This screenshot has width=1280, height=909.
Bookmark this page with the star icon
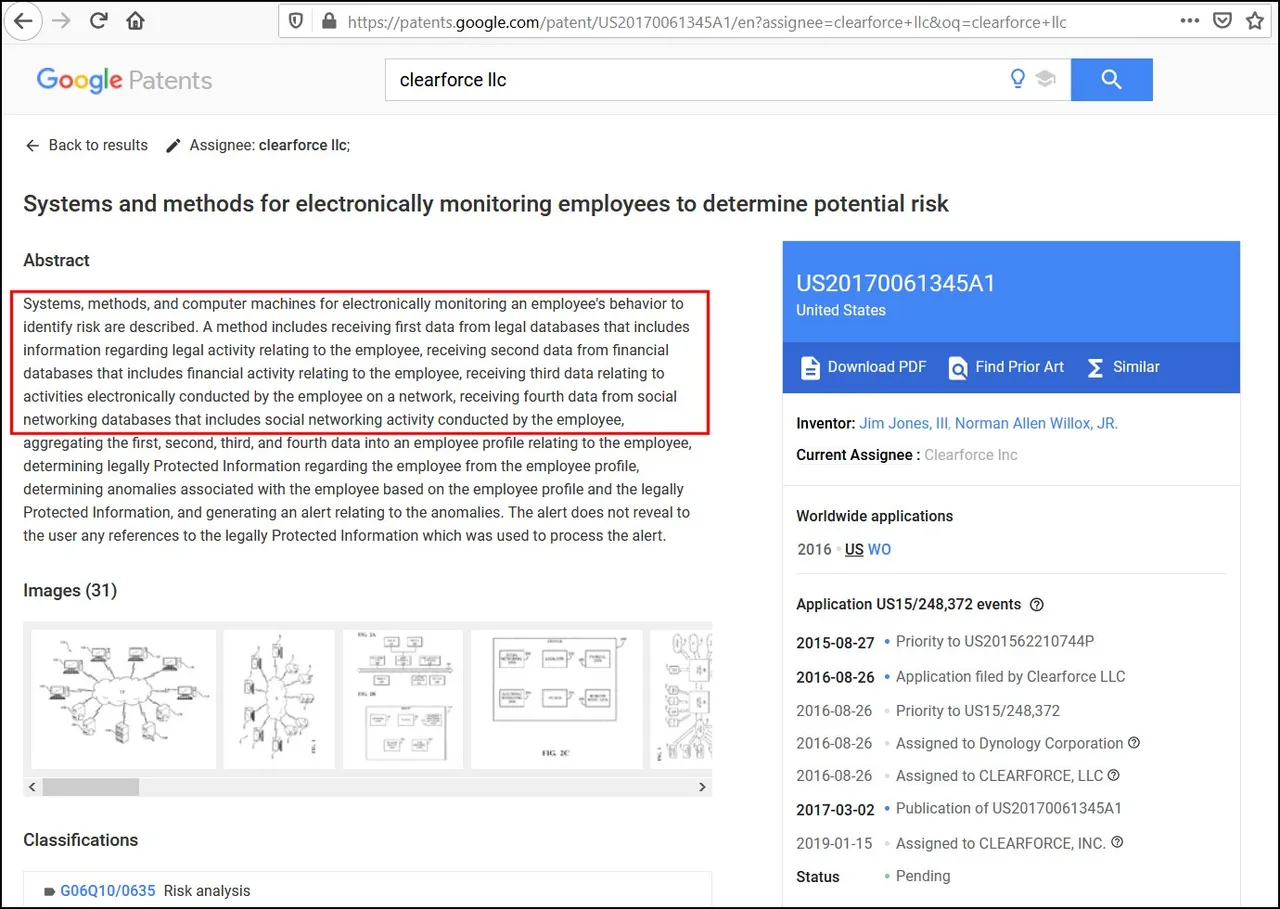1255,21
